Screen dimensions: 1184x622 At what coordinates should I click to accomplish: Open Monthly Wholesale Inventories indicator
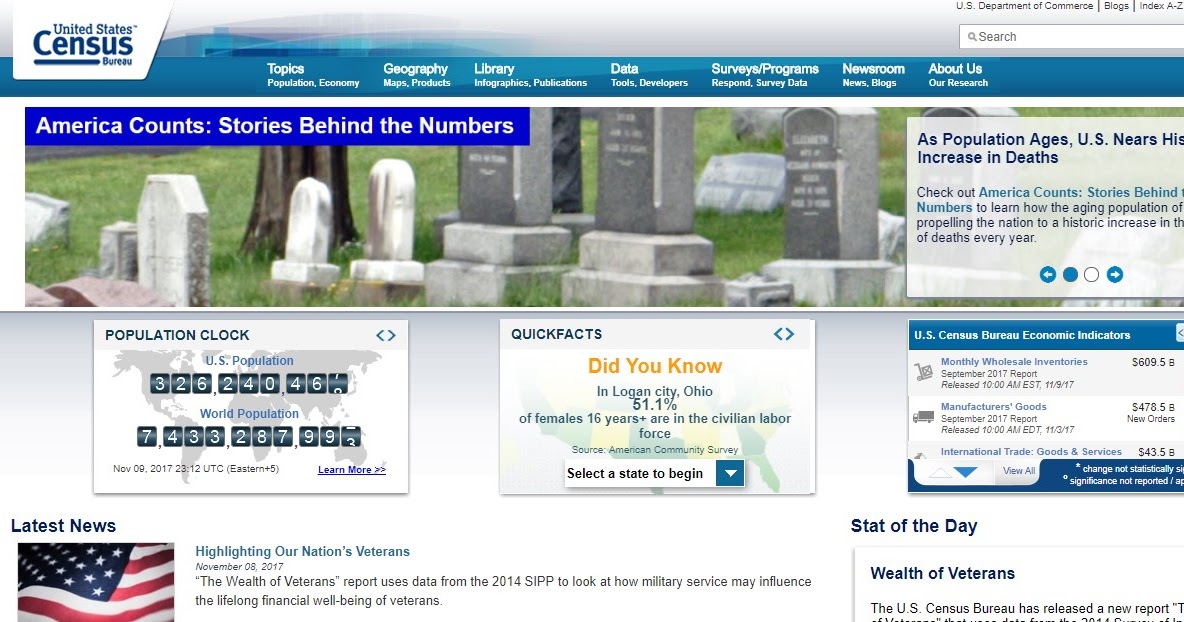tap(1014, 362)
